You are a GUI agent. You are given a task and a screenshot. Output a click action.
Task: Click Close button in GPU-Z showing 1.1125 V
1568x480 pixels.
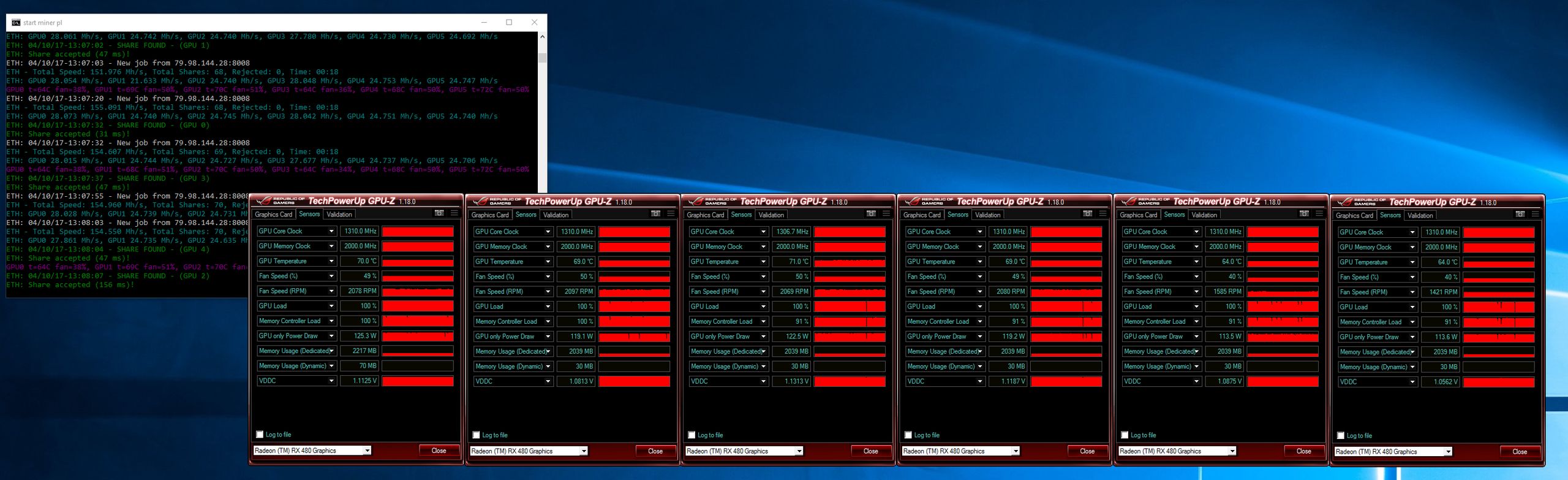(439, 451)
